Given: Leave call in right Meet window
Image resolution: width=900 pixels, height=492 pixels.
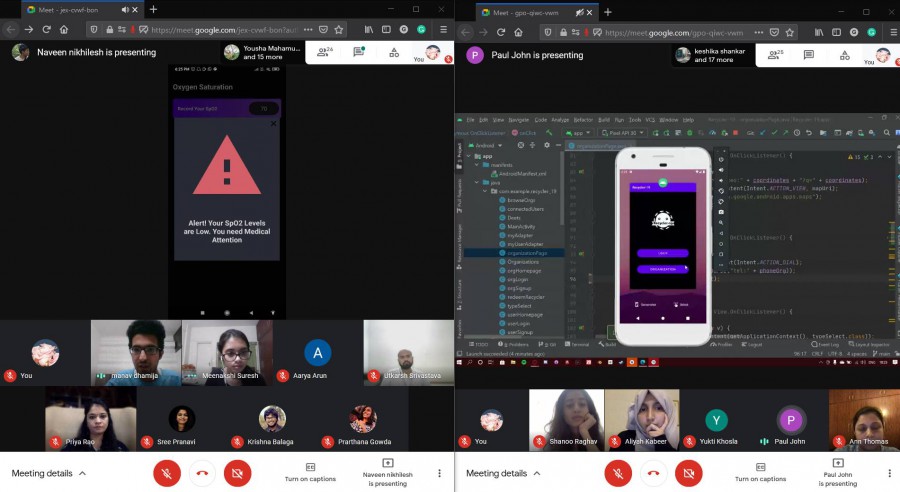Looking at the screenshot, I should [x=653, y=473].
